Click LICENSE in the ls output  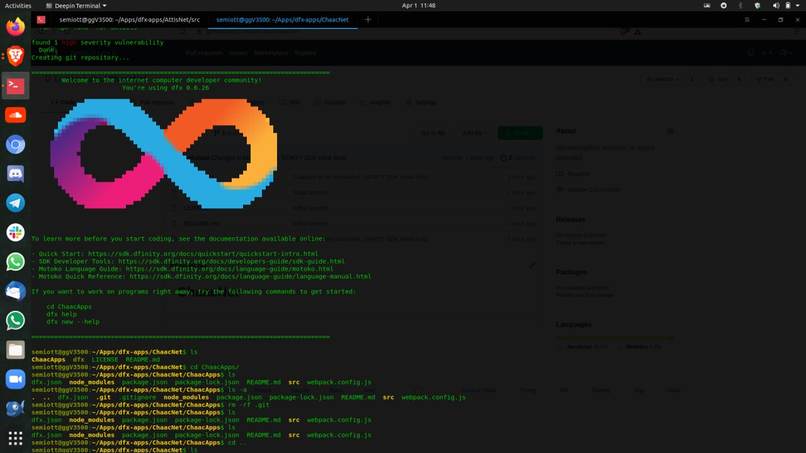pyautogui.click(x=105, y=359)
